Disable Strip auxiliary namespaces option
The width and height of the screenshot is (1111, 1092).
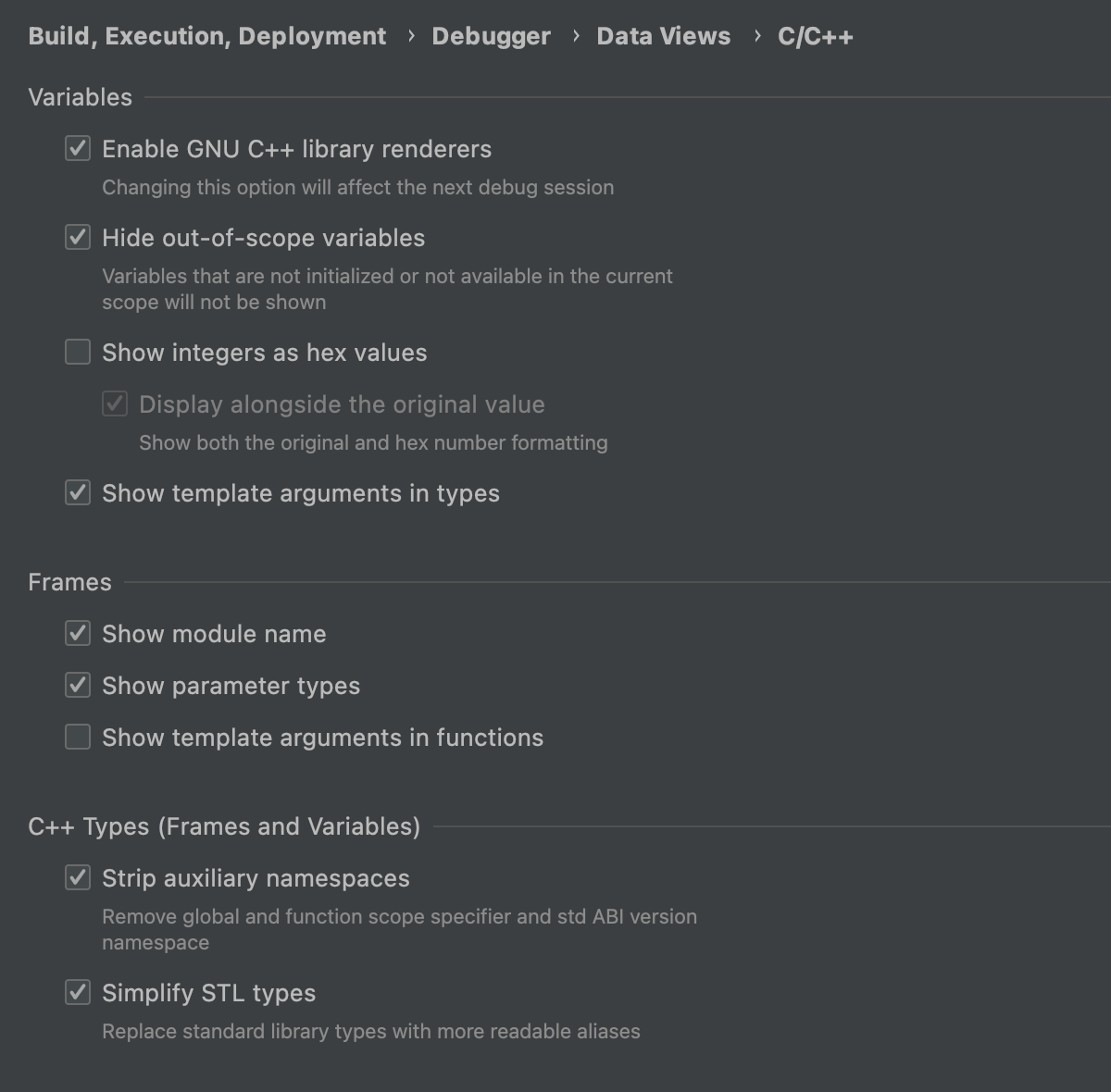click(x=78, y=878)
